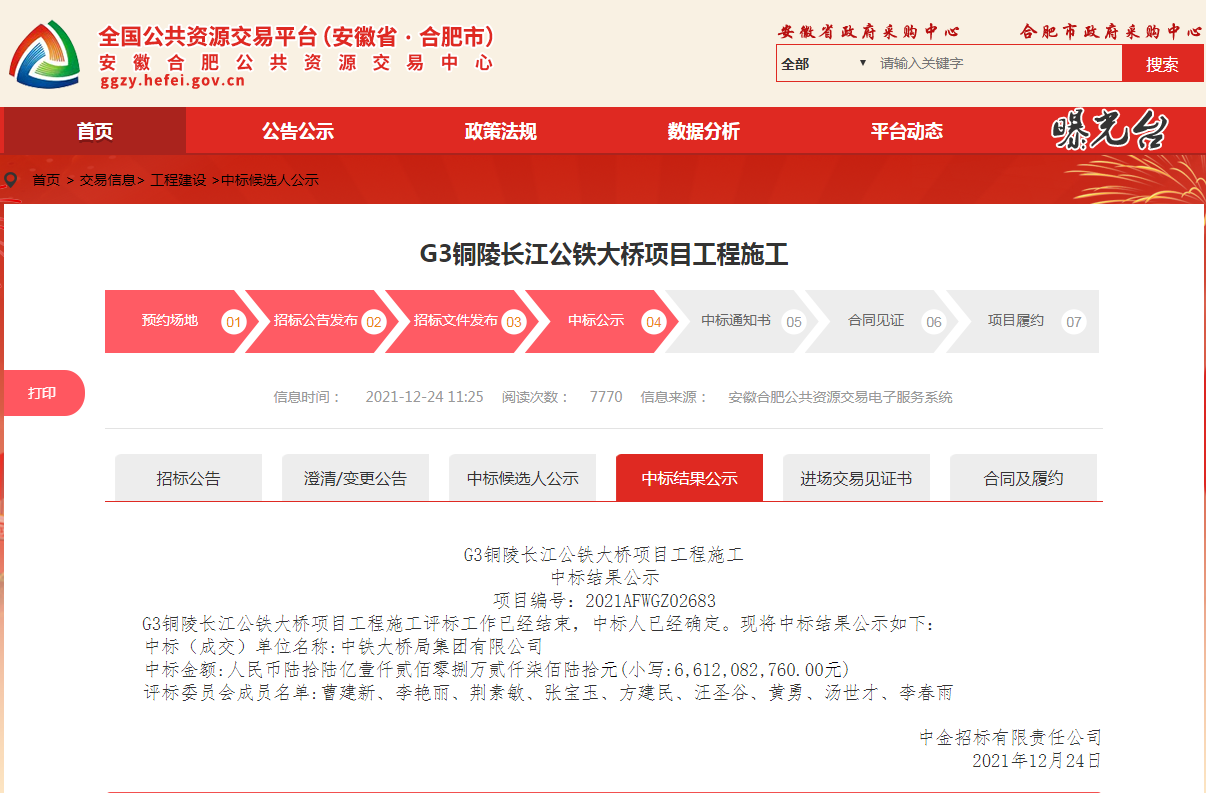1206x793 pixels.
Task: Switch to the 招标公告 tab
Action: 188,478
